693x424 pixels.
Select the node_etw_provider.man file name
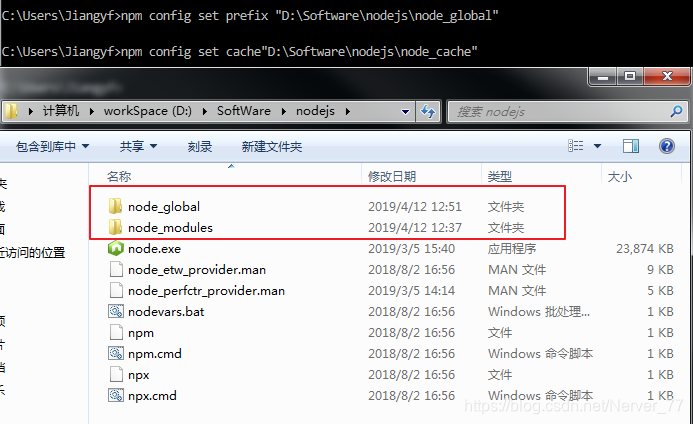click(197, 270)
